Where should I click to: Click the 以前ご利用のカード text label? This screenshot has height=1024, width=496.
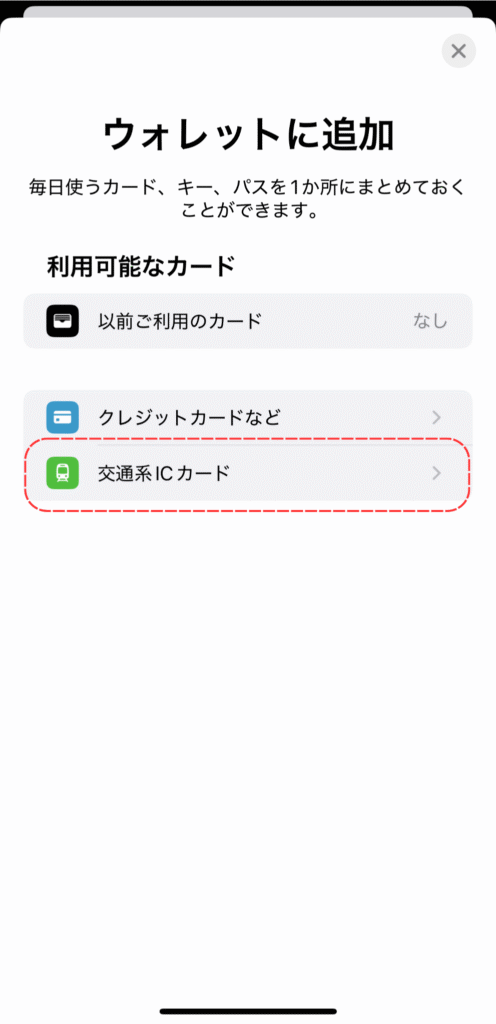(x=180, y=321)
